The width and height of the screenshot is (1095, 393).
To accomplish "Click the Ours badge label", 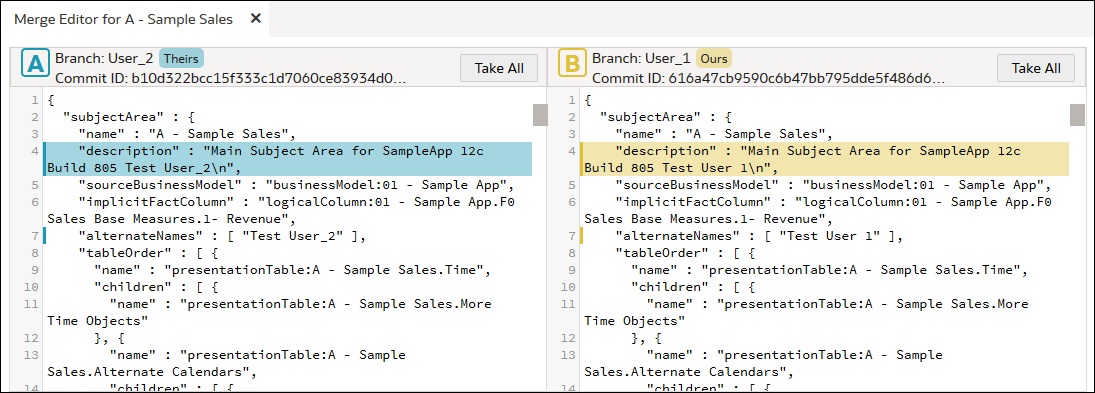I will (714, 58).
